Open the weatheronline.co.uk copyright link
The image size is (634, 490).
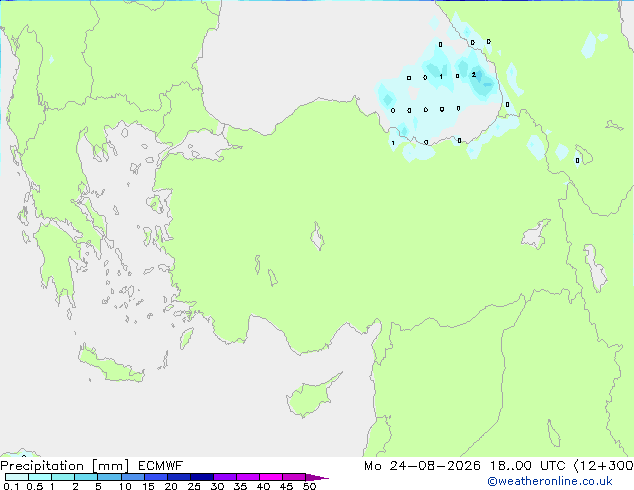(550, 481)
